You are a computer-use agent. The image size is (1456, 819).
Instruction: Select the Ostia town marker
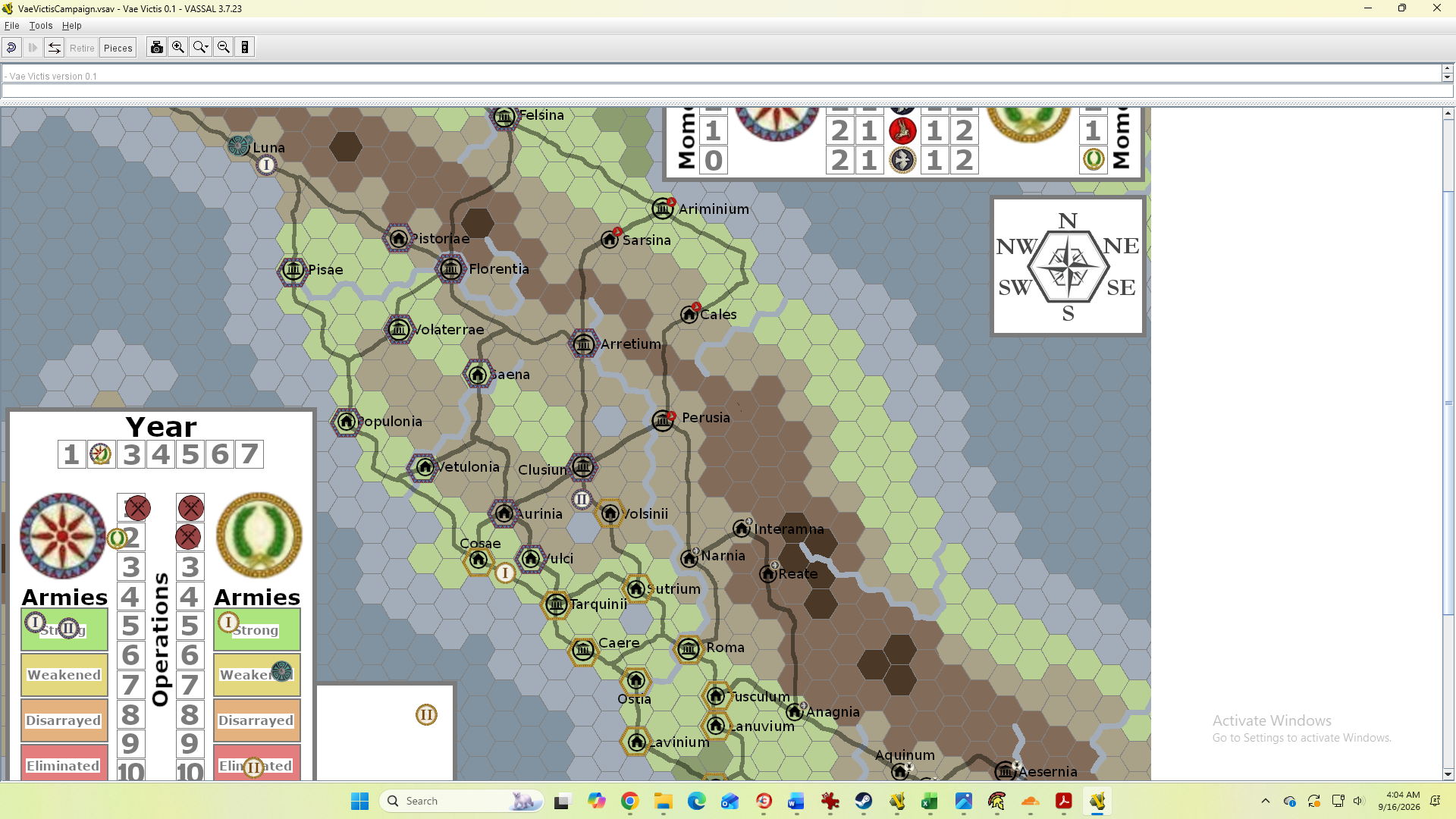click(635, 680)
